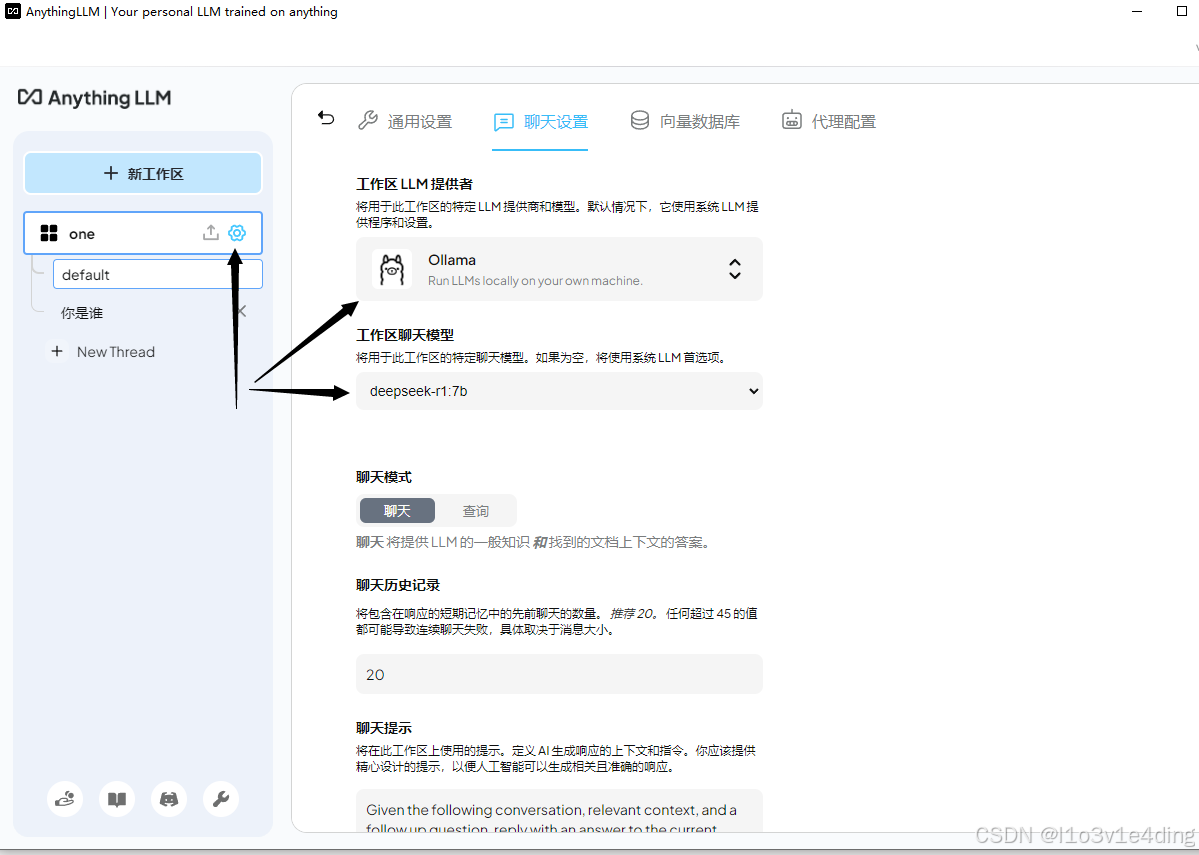Open the 通用设置 general settings tab
This screenshot has height=855, width=1199.
coord(405,121)
